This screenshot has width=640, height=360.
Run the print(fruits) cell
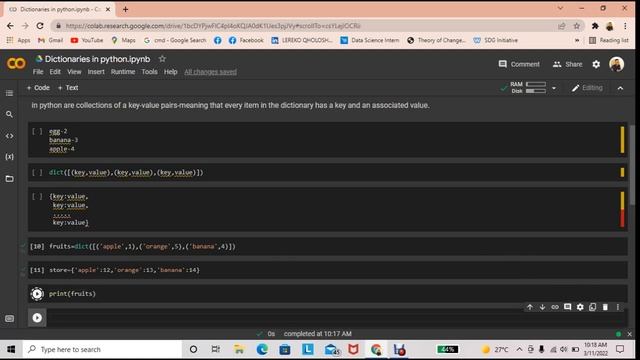[x=37, y=293]
